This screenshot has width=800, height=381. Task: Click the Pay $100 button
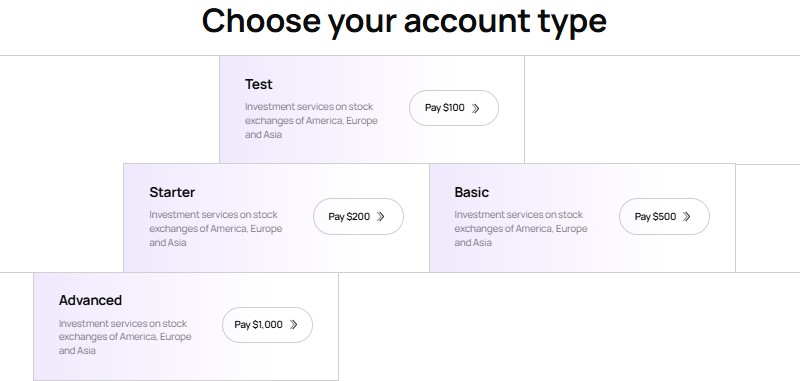454,108
